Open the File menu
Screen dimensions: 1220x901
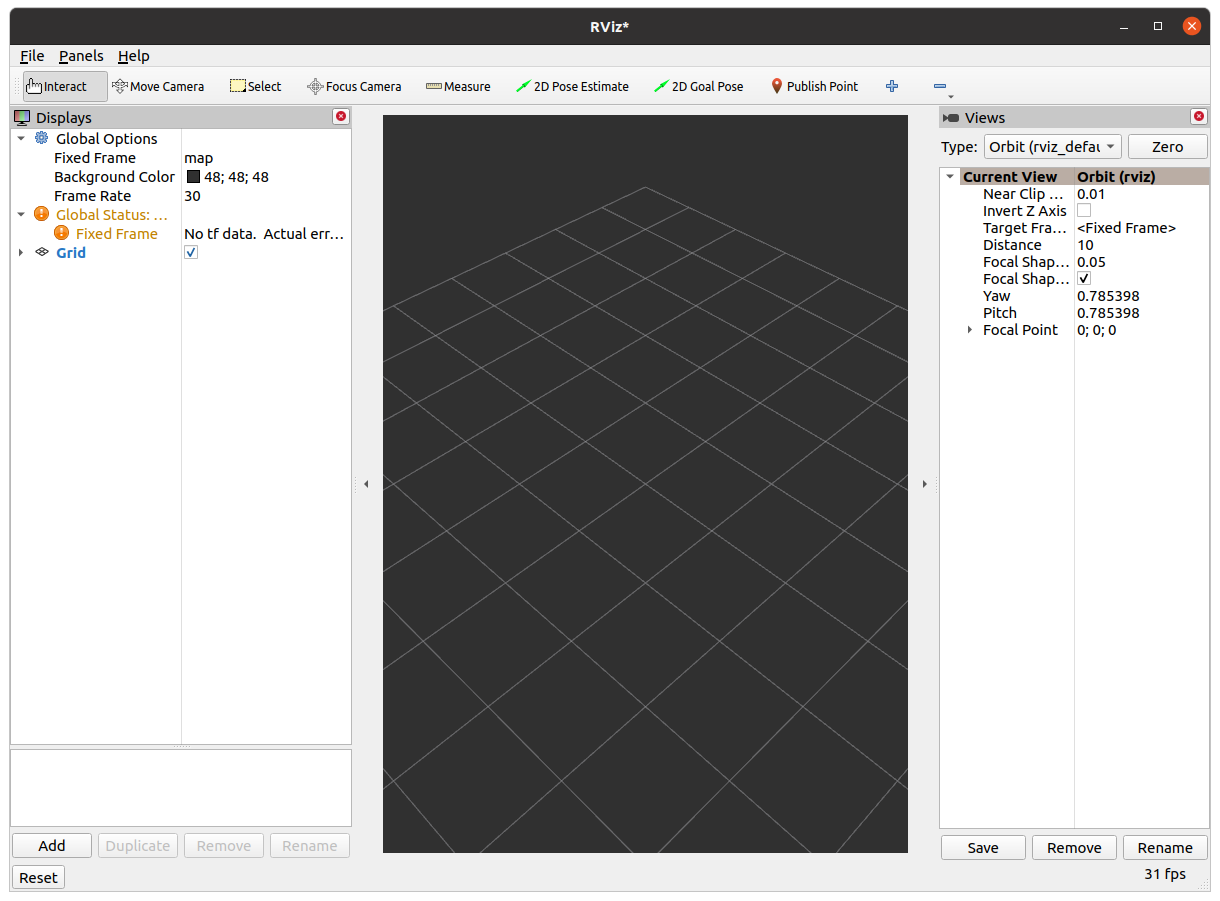click(x=32, y=56)
